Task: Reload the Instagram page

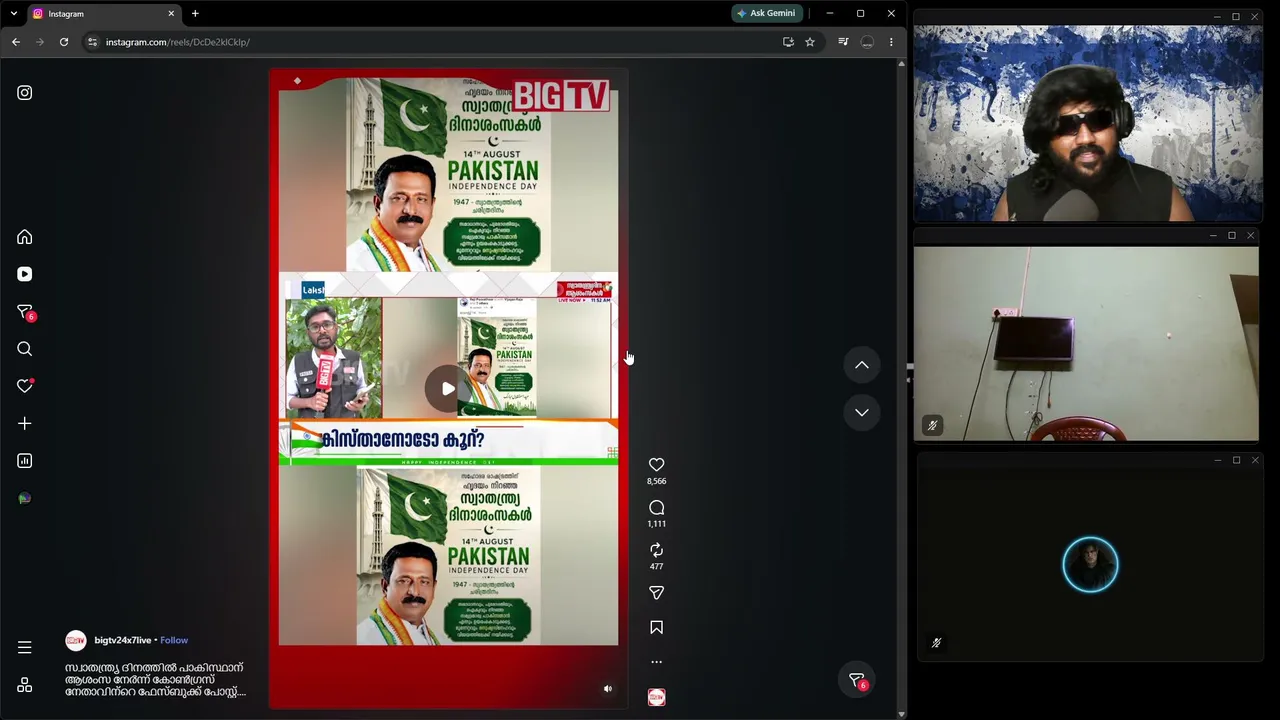Action: pos(64,42)
